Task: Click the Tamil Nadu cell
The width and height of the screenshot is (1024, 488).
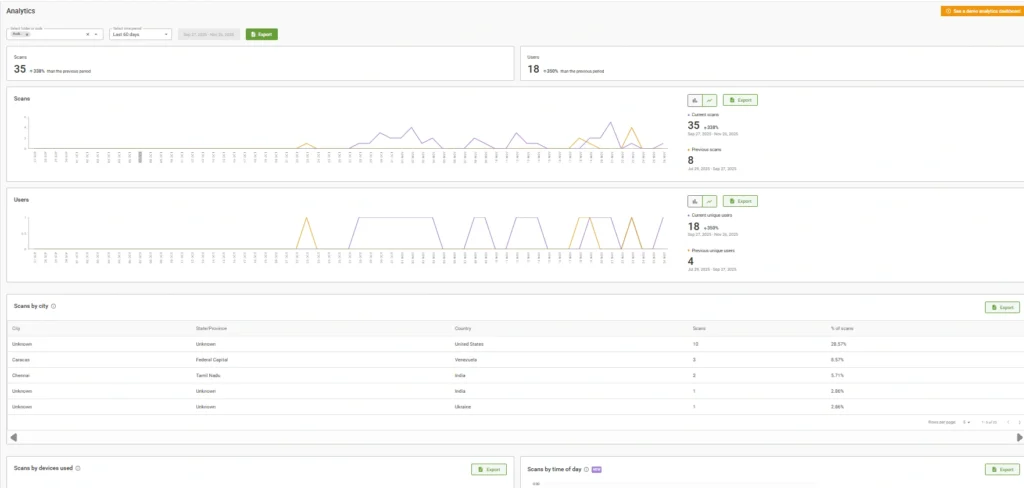Action: point(208,375)
